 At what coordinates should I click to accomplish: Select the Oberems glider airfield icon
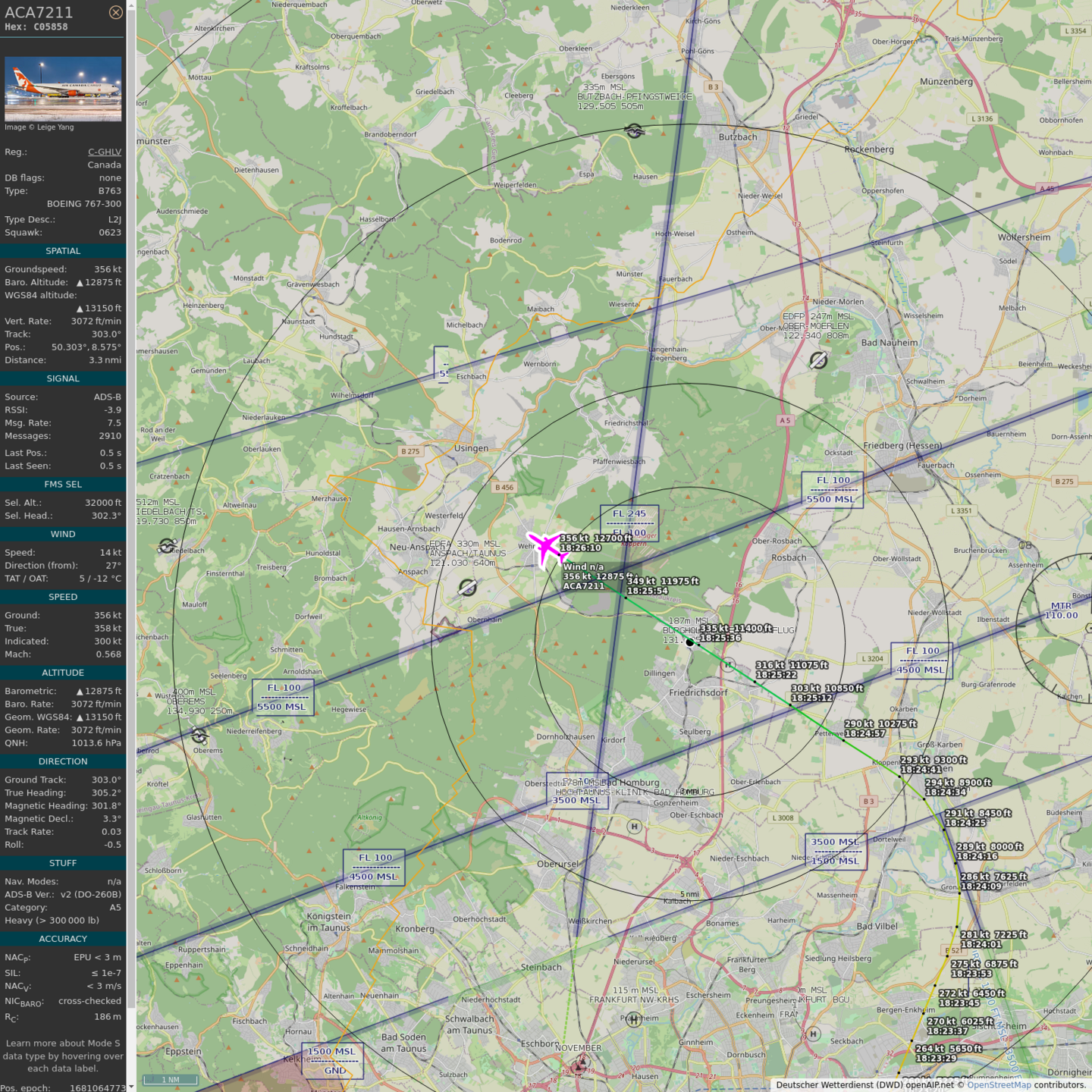click(199, 735)
